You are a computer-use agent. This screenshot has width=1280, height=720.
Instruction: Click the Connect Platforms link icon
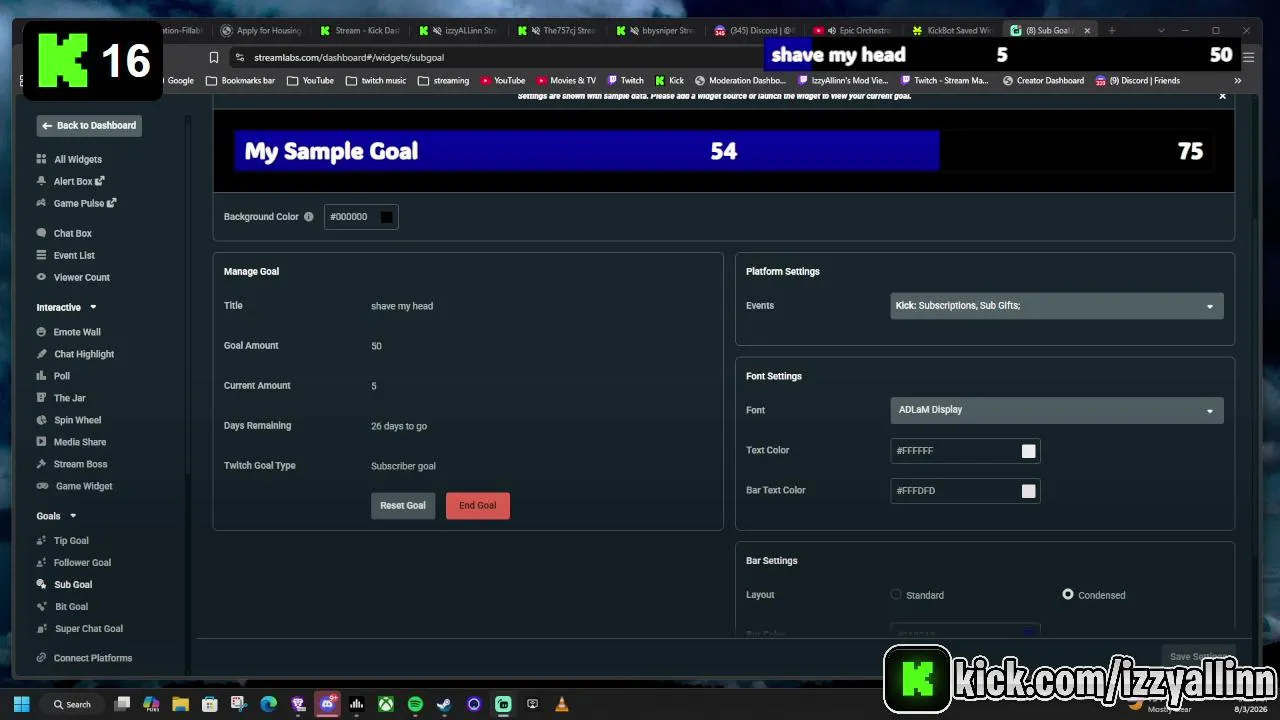click(41, 658)
